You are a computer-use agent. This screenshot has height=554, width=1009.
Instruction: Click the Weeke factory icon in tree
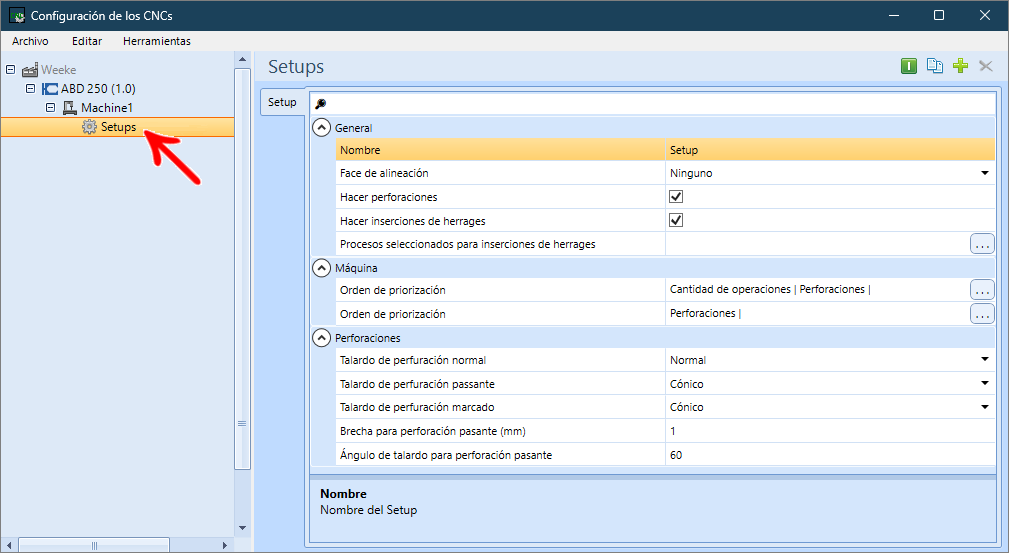[30, 69]
